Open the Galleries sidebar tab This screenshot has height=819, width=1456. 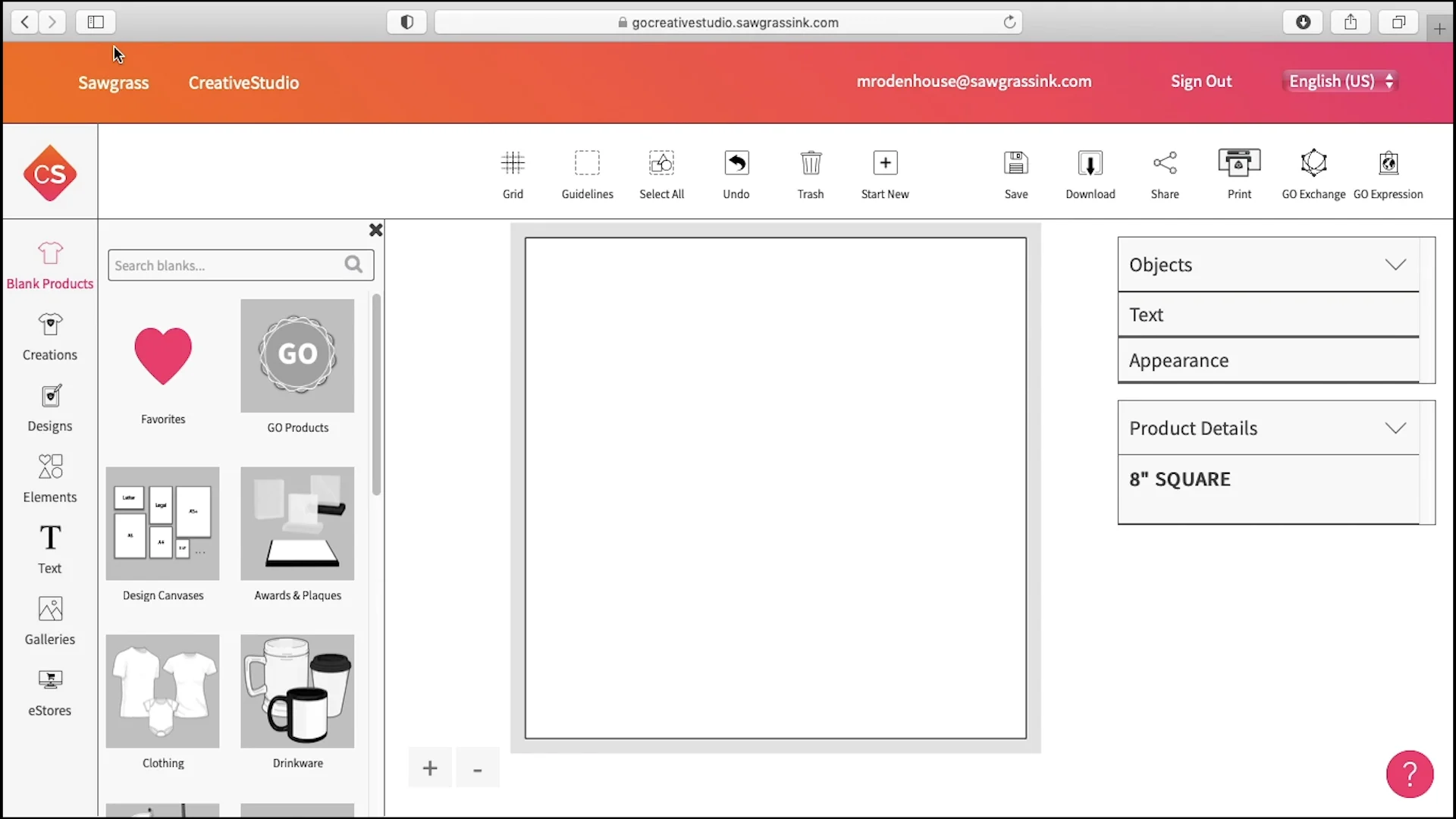[50, 620]
